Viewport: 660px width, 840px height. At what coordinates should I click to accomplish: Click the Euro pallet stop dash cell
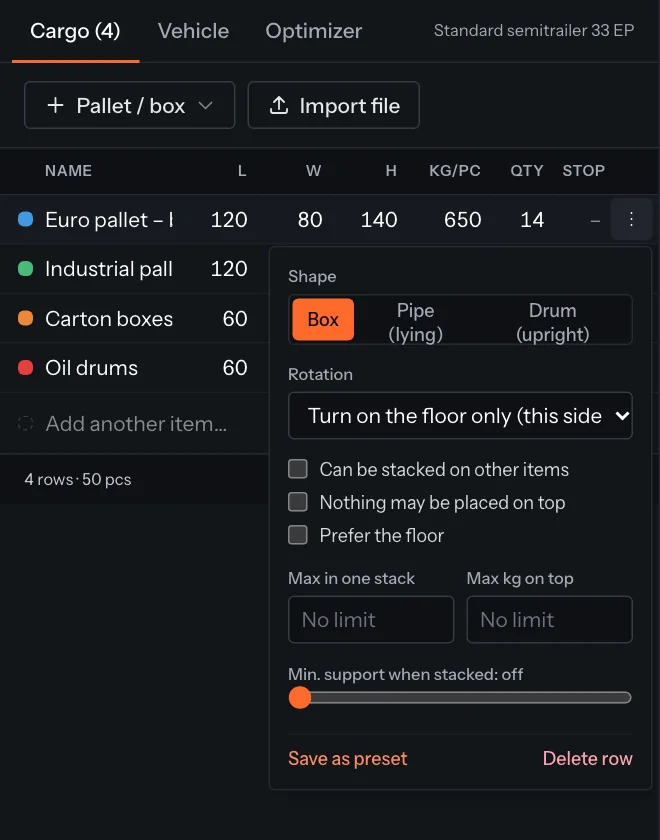coord(595,220)
